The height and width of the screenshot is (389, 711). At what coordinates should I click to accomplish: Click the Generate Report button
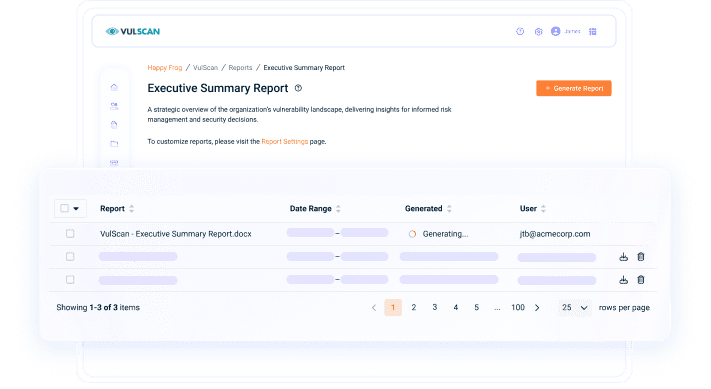click(x=574, y=88)
